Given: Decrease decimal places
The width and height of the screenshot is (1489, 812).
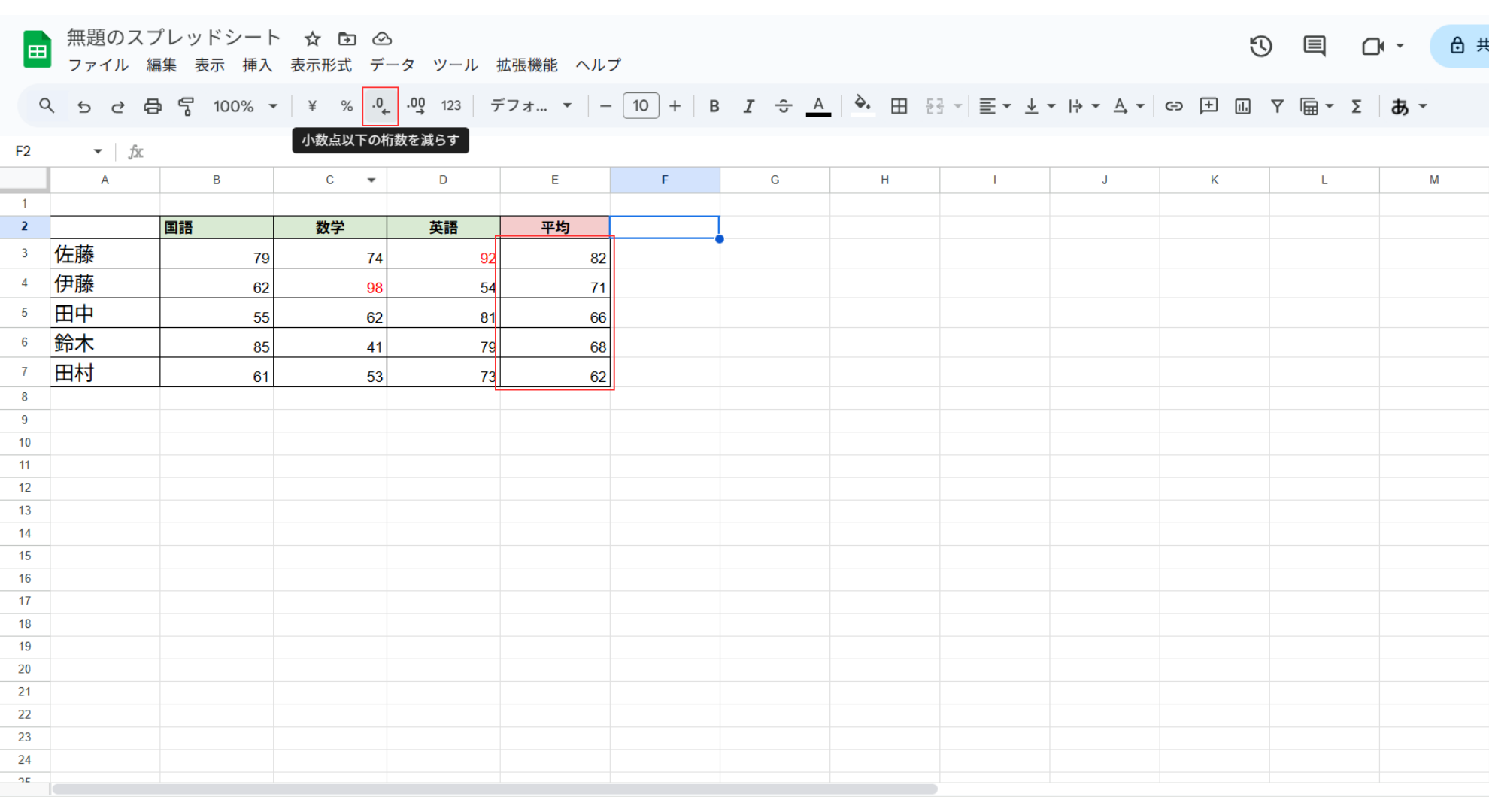Looking at the screenshot, I should (381, 106).
